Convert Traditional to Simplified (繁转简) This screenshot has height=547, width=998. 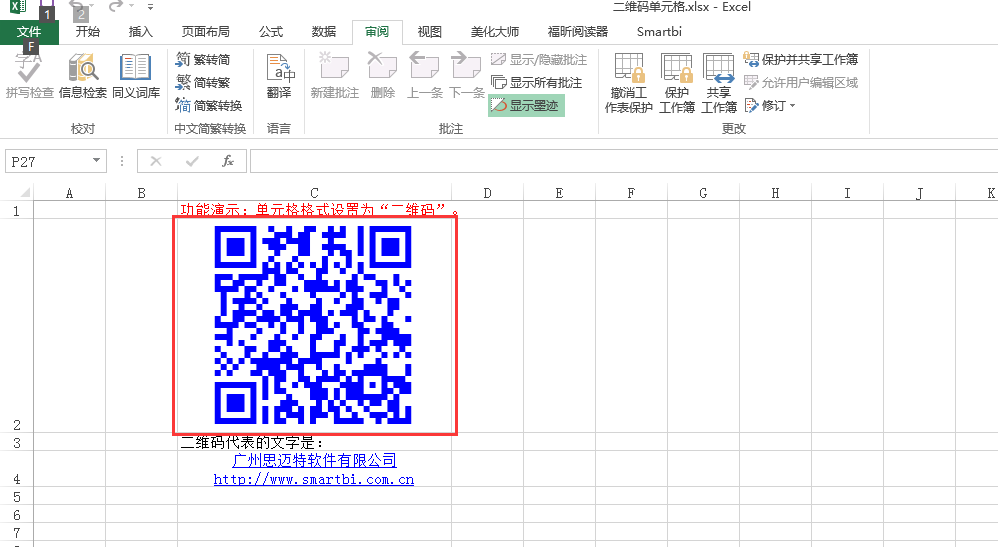pyautogui.click(x=203, y=59)
